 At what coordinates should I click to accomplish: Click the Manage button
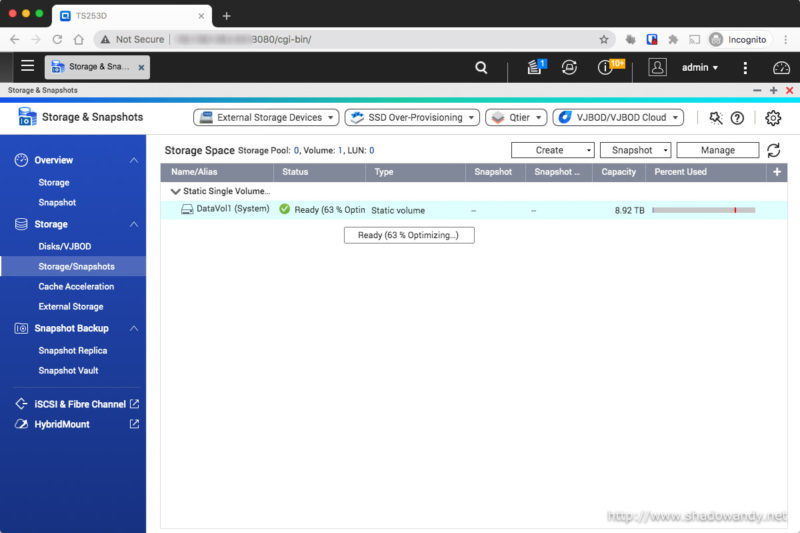pos(717,150)
